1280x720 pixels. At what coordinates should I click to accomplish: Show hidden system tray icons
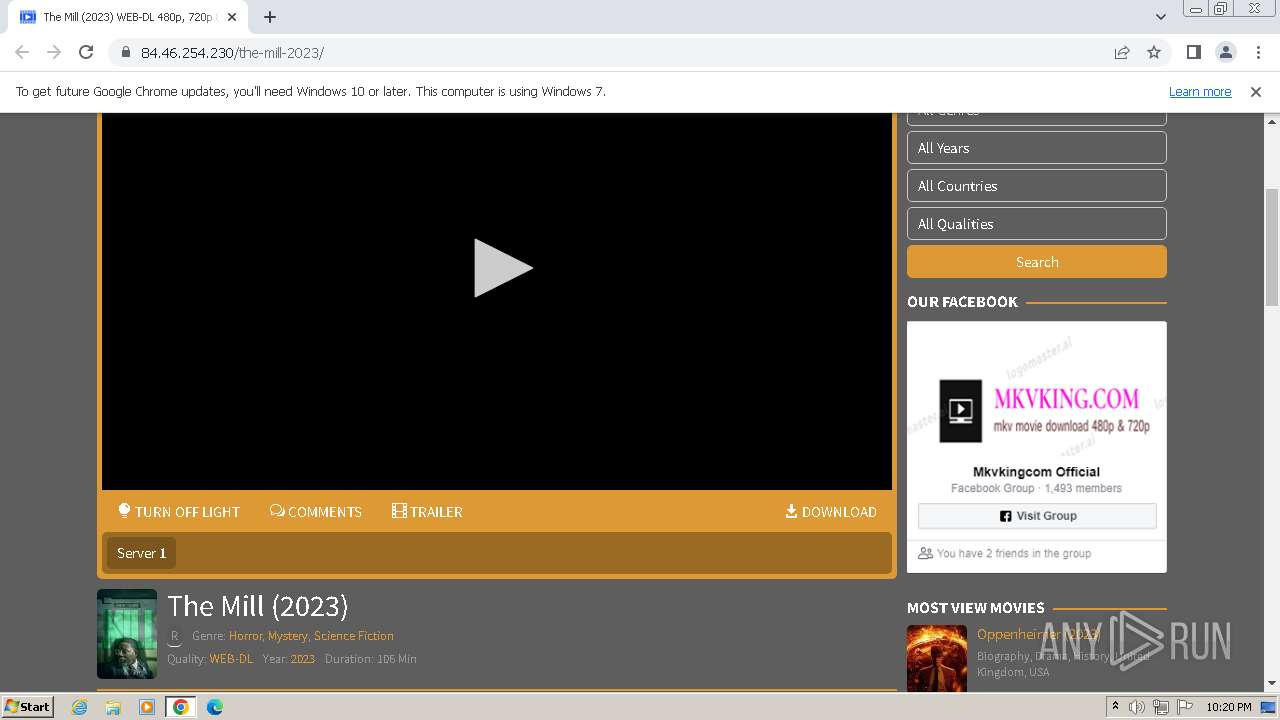click(1115, 707)
